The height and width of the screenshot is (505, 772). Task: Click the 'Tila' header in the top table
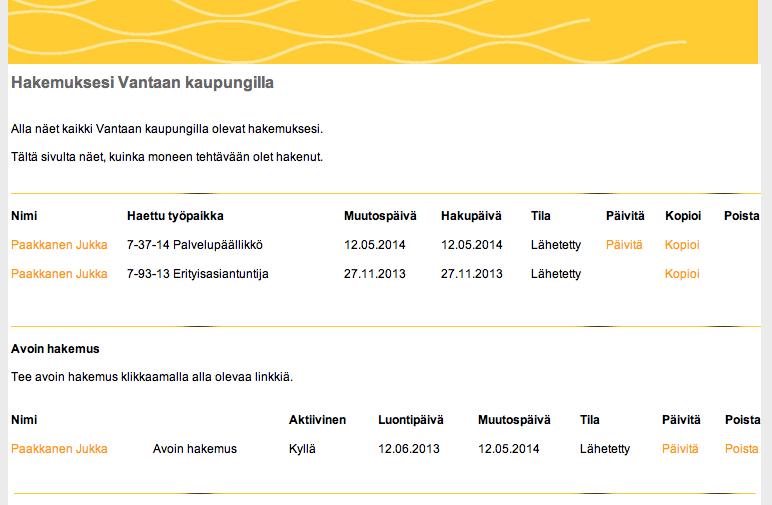pyautogui.click(x=541, y=216)
